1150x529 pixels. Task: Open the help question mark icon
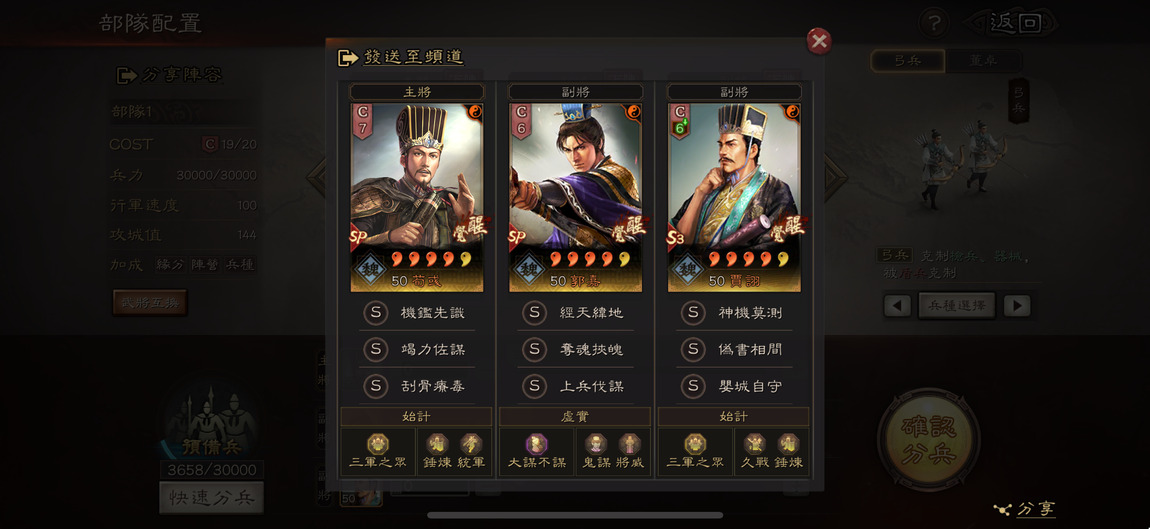[x=934, y=23]
